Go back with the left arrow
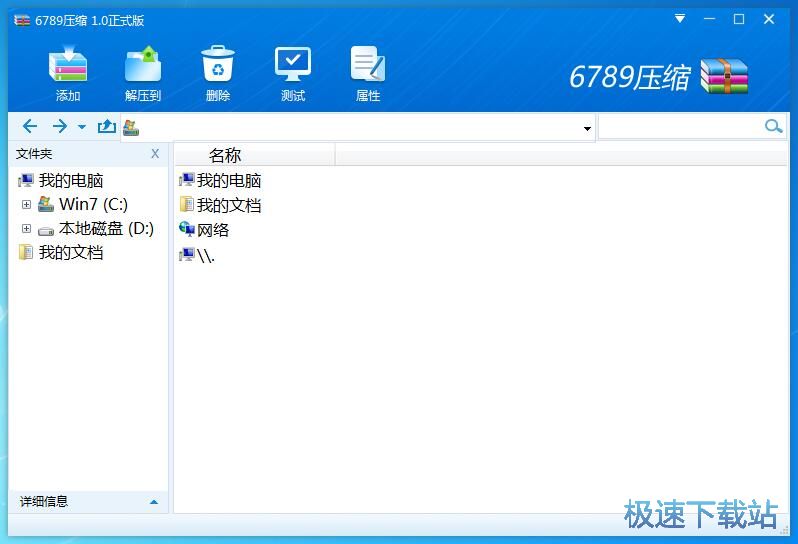The image size is (798, 544). (30, 126)
